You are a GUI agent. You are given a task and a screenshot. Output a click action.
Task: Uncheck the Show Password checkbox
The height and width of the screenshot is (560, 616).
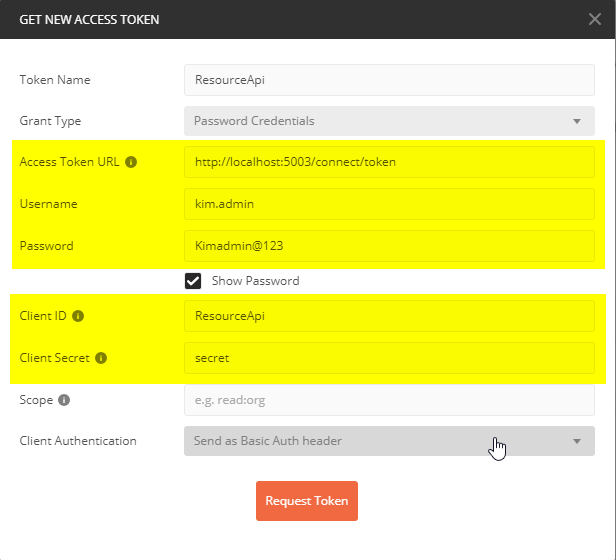[193, 281]
